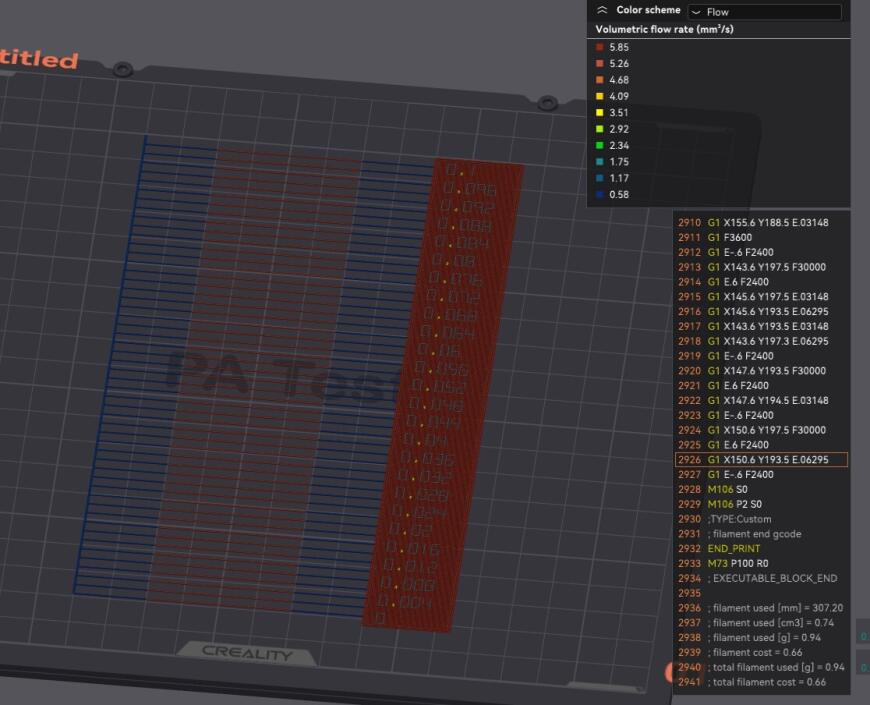
Task: Select the red 5.85 flow rate swatch
Action: coord(597,46)
